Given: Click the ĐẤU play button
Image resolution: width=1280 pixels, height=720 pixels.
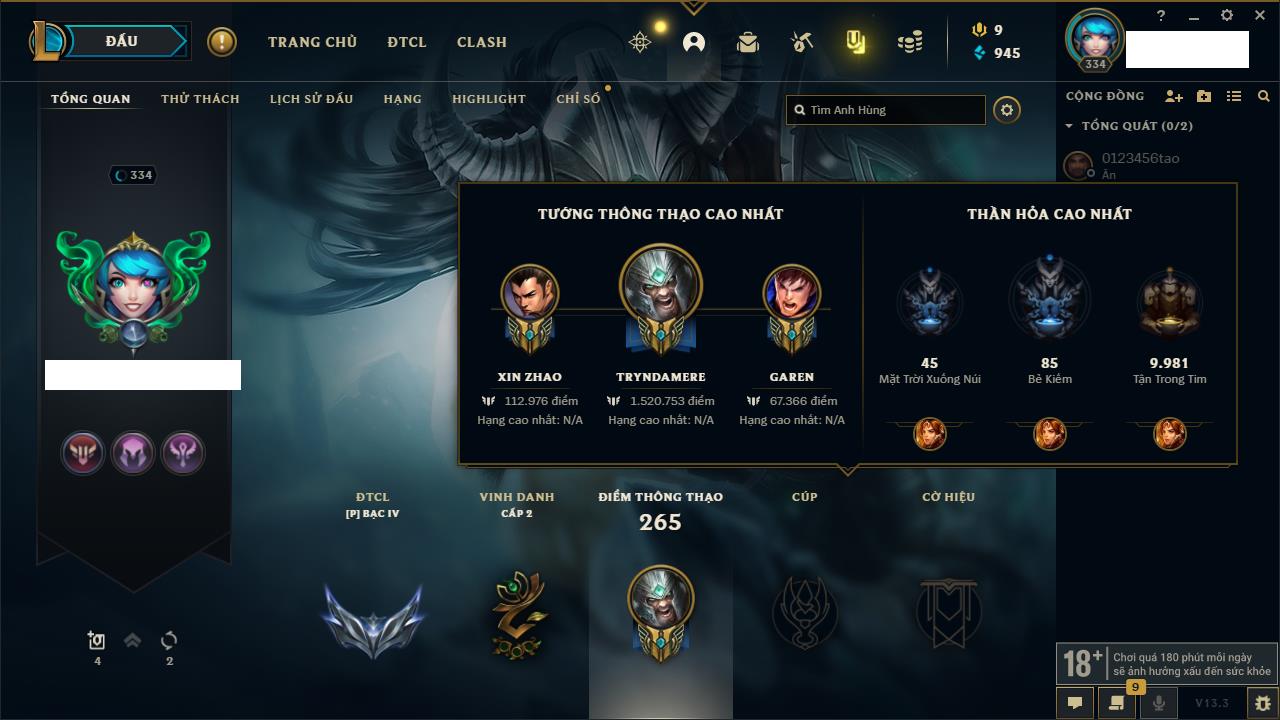Looking at the screenshot, I should click(122, 41).
